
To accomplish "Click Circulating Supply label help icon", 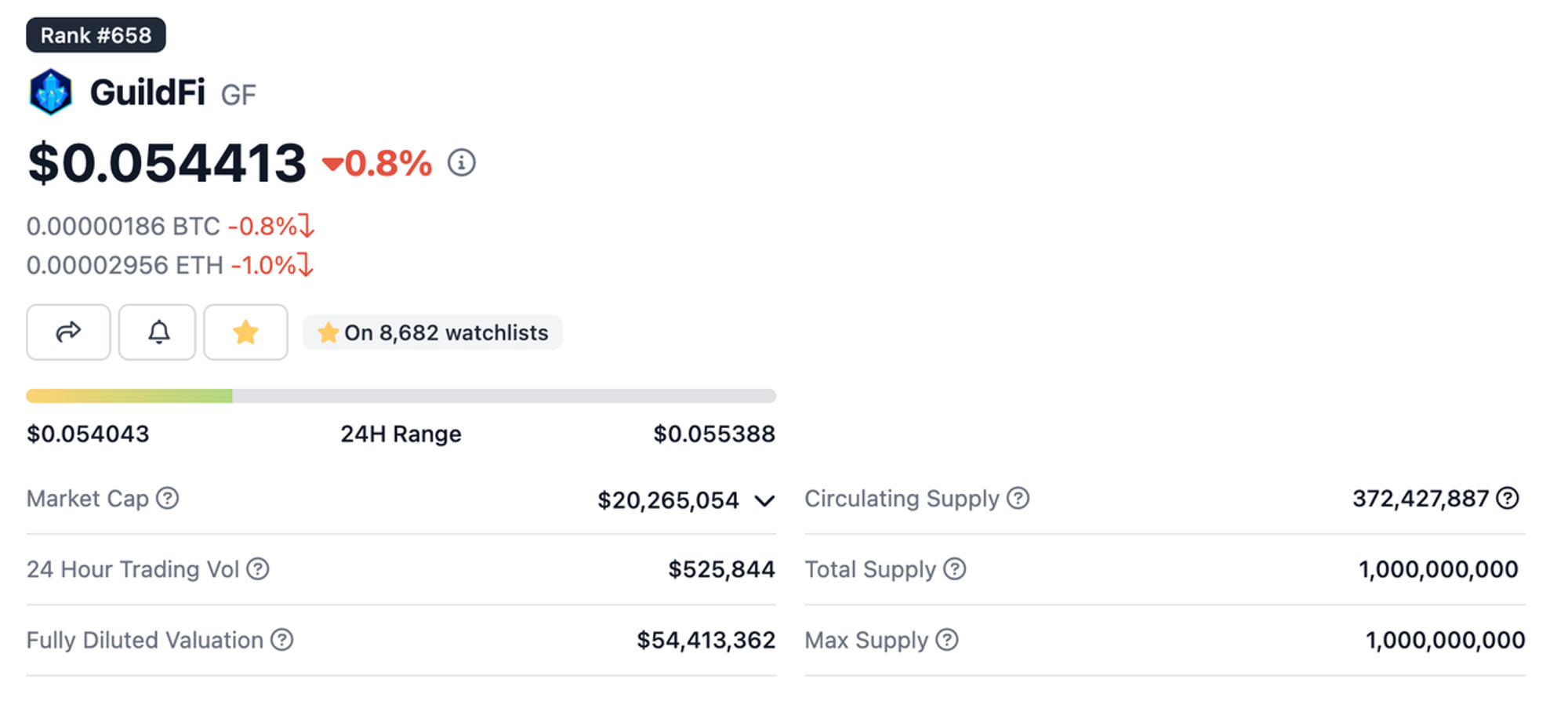I will click(1018, 499).
